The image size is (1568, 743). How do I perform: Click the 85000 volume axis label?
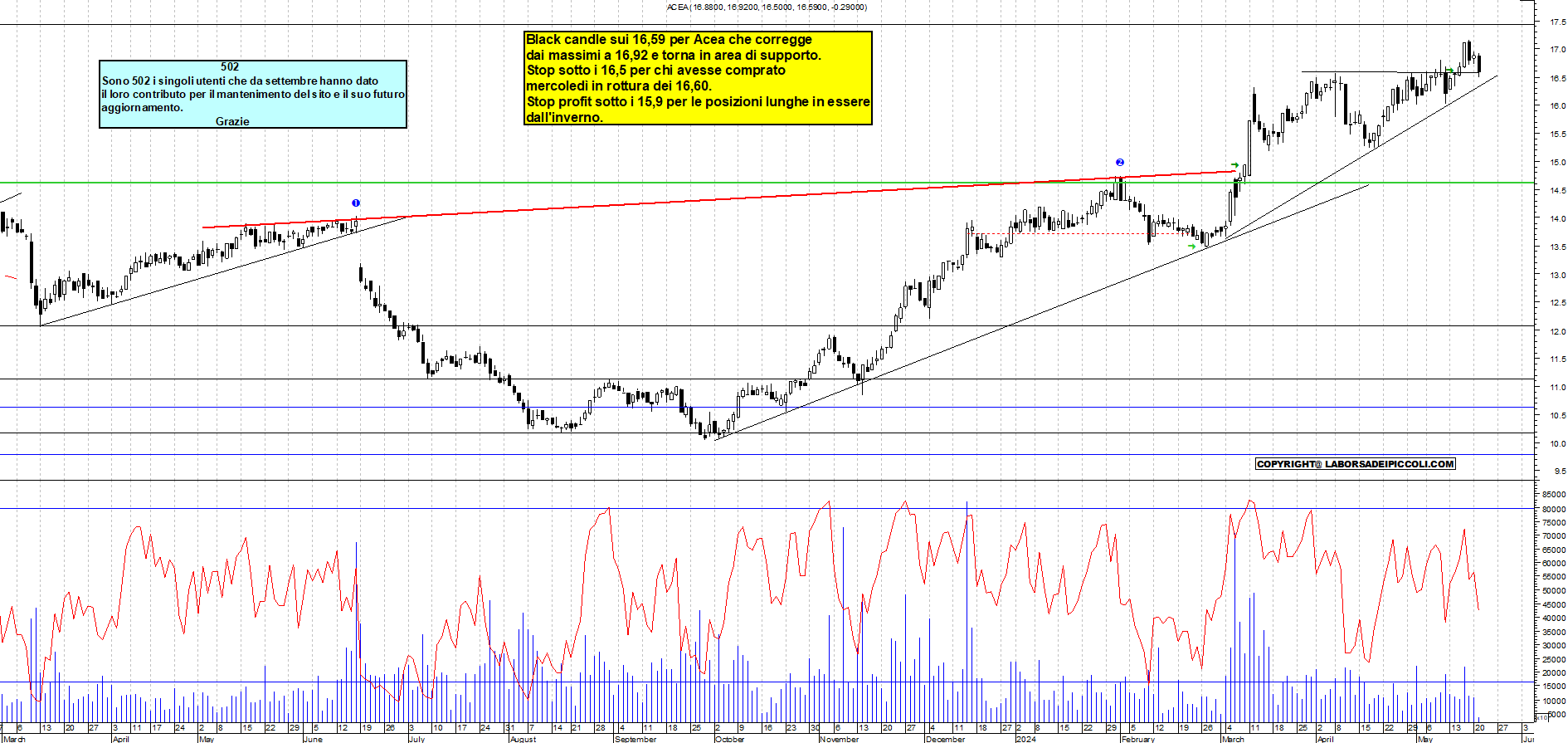(1554, 495)
